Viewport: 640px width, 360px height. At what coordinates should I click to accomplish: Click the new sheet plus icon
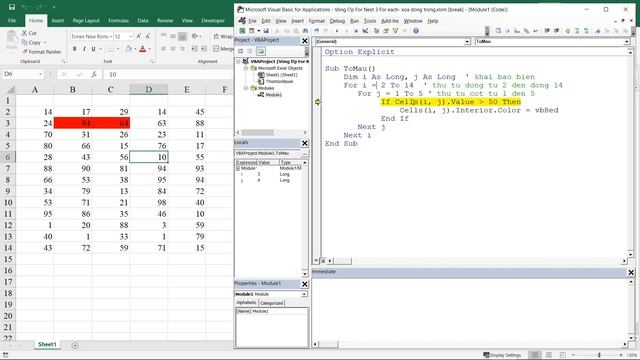[75, 345]
